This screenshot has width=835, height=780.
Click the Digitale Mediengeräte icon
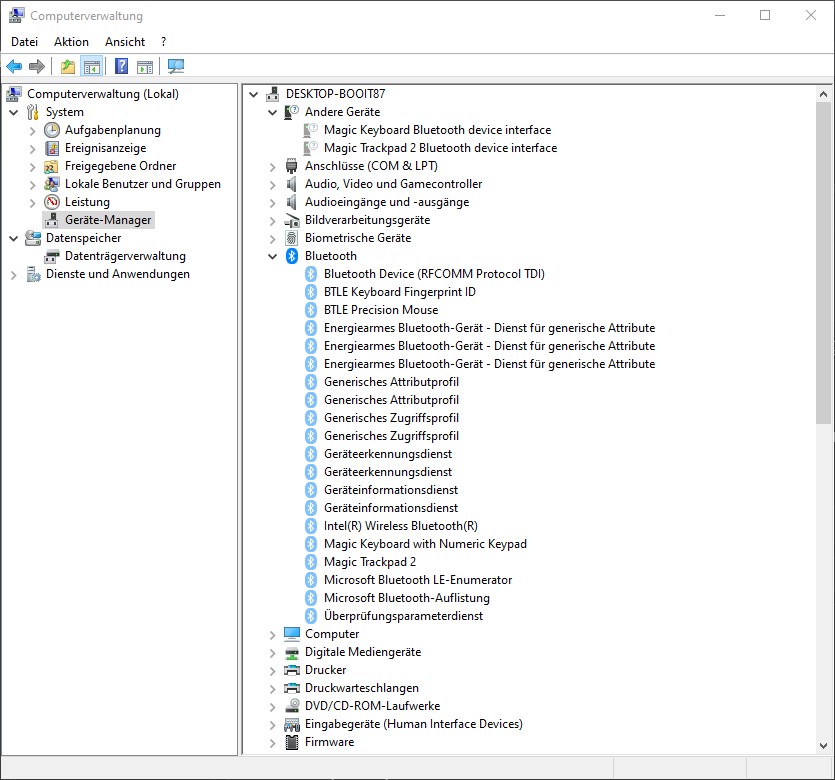(x=292, y=652)
